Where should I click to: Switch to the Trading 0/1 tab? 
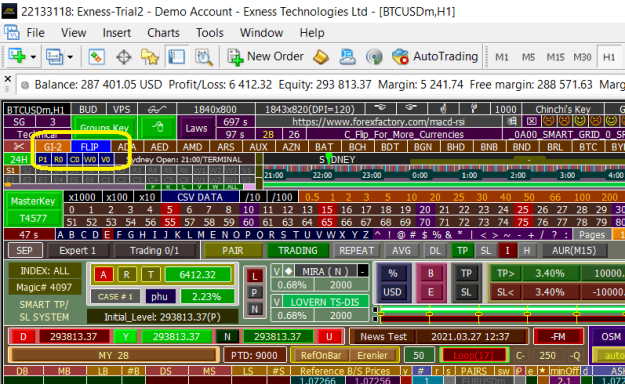[x=154, y=250]
